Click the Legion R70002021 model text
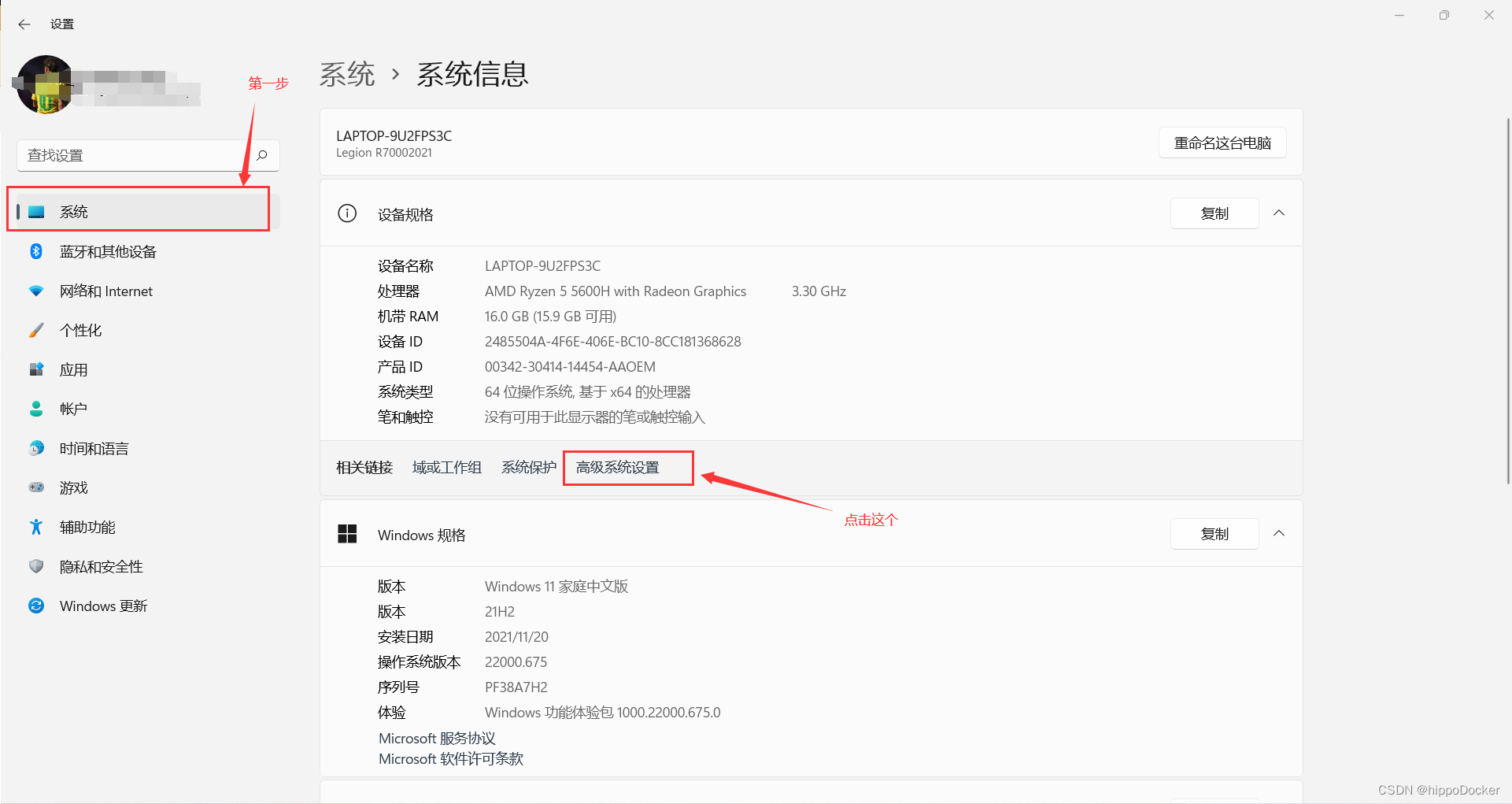 (x=384, y=153)
